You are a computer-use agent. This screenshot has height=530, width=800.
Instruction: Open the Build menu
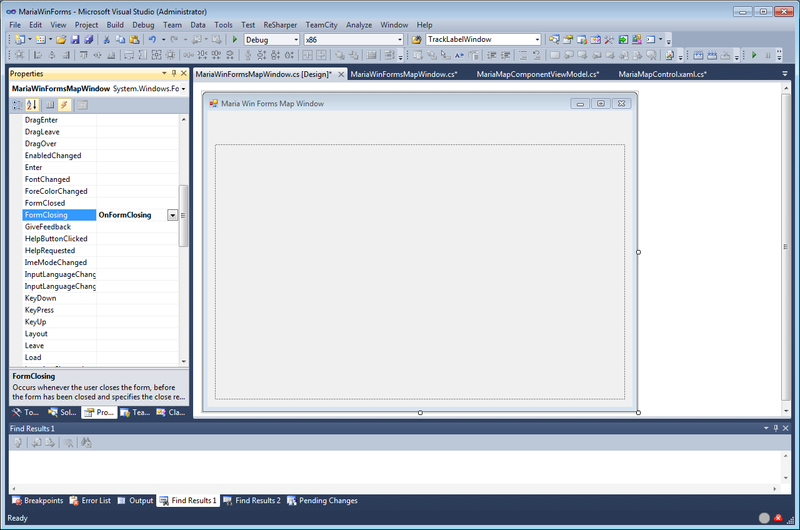[115, 24]
